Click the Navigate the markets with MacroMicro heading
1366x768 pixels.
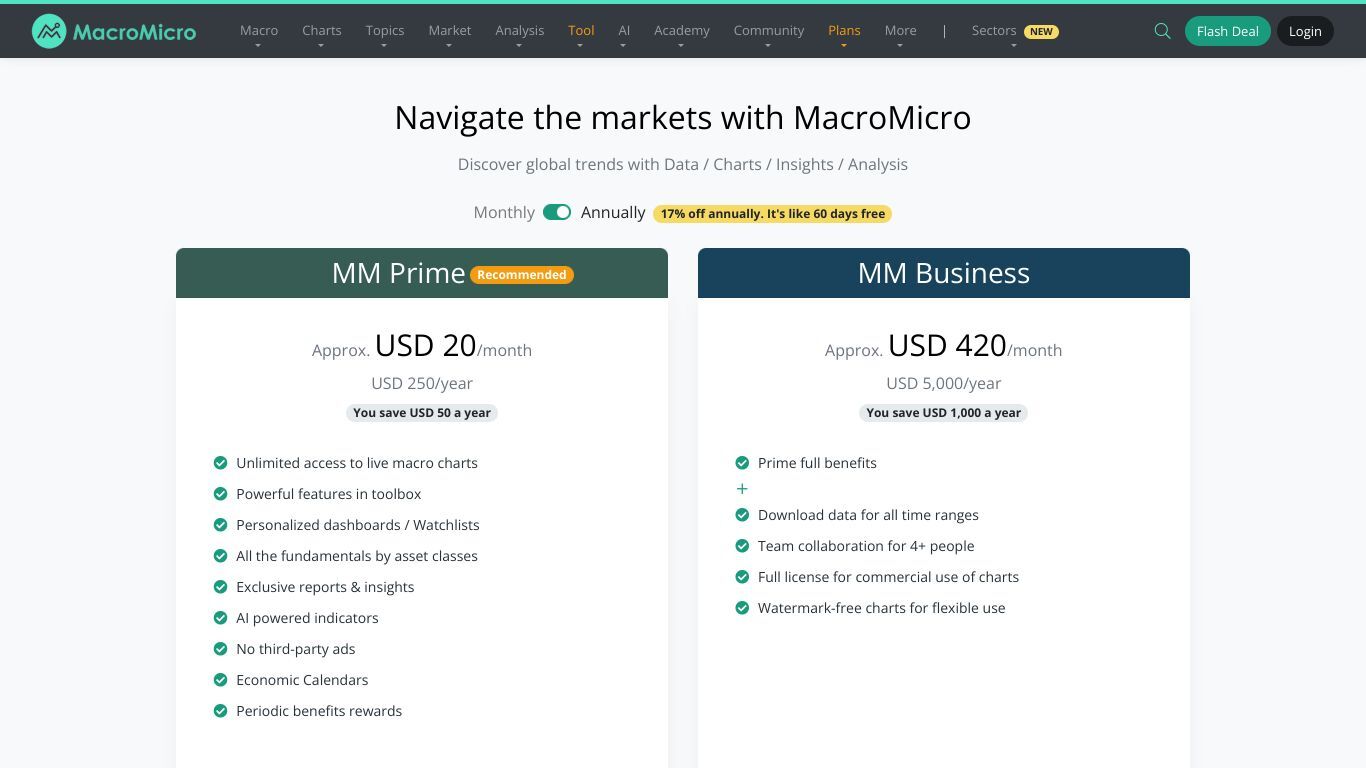click(683, 118)
